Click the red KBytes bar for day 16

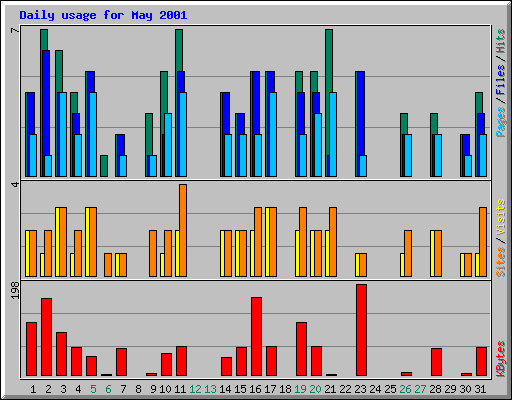pos(256,337)
